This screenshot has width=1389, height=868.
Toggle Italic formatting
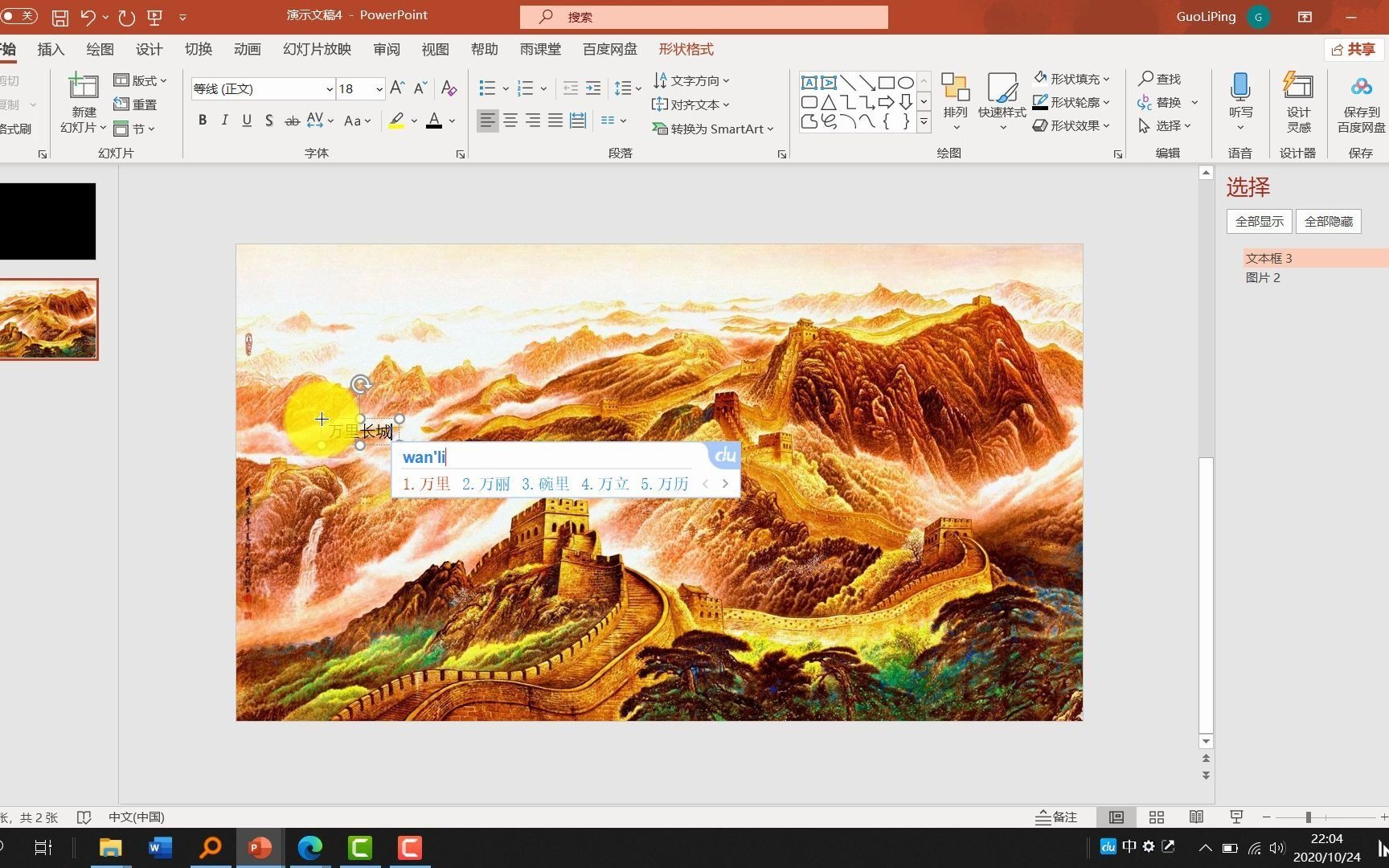(x=224, y=121)
